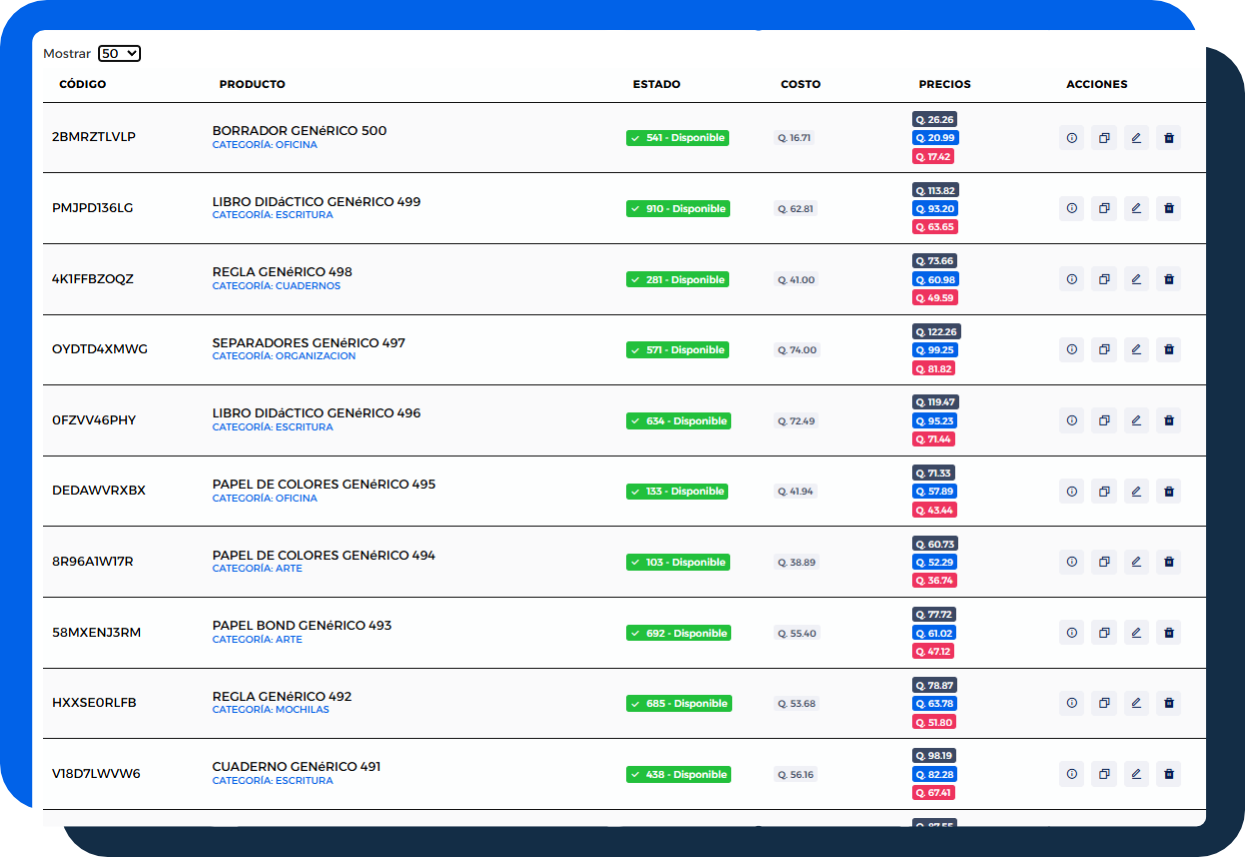Open CATEGORÍA: OFICINA link under BORRADOR 500
1245x857 pixels.
265,145
